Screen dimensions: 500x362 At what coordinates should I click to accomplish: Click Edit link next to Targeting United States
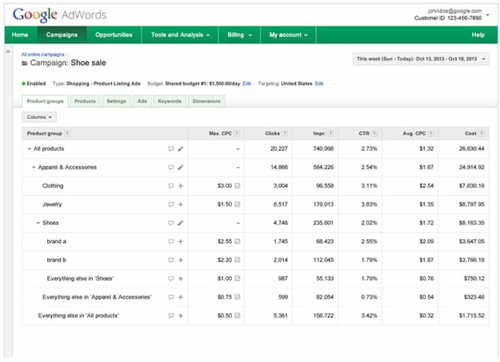(319, 84)
